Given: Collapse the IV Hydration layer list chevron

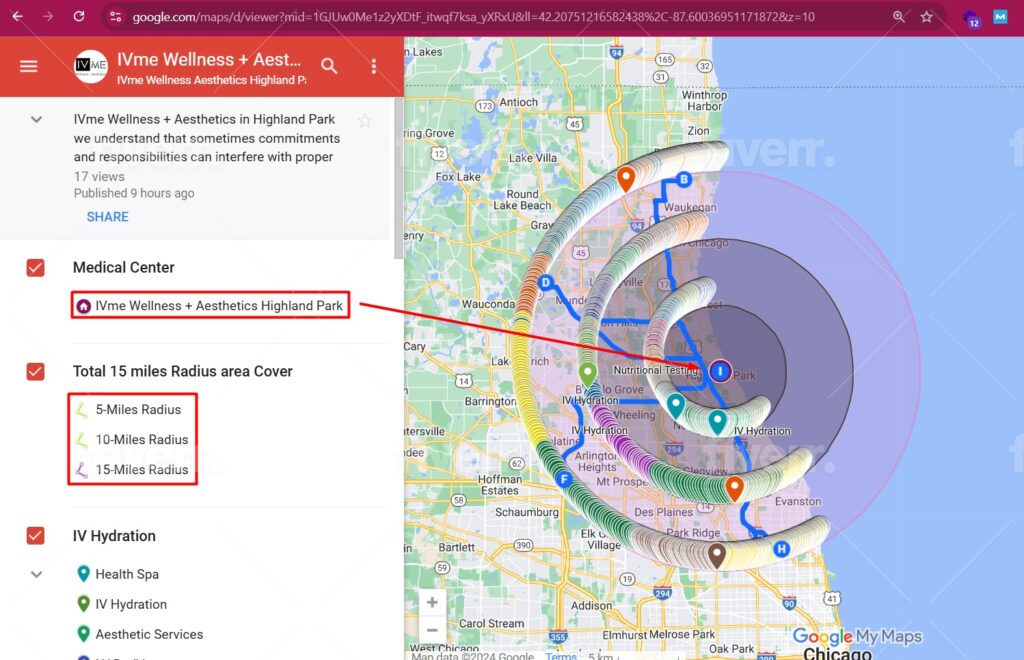Looking at the screenshot, I should [37, 574].
